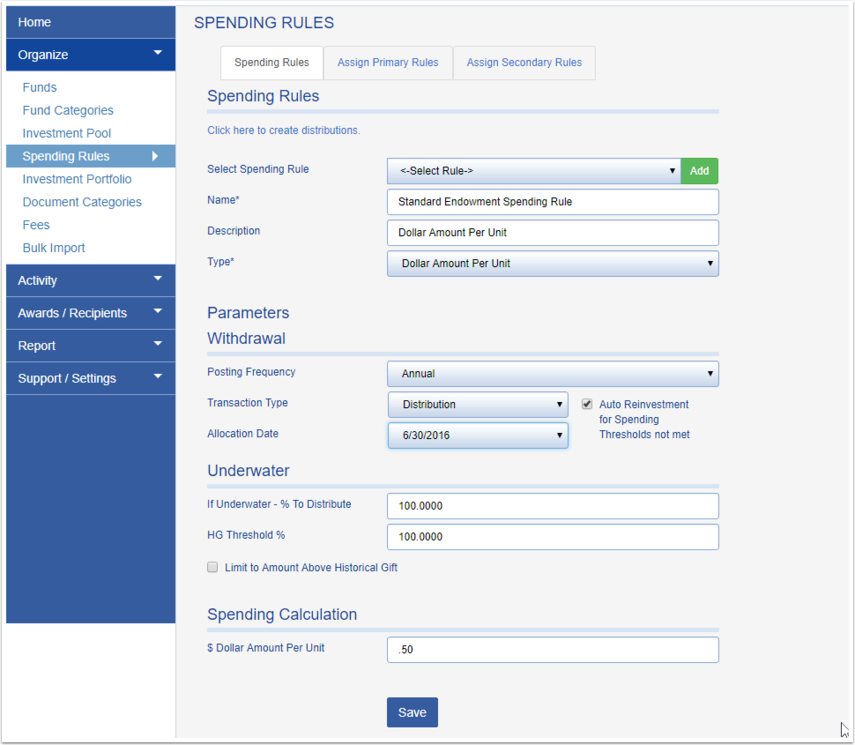
Task: Open the Transaction Type dropdown
Action: coord(478,405)
